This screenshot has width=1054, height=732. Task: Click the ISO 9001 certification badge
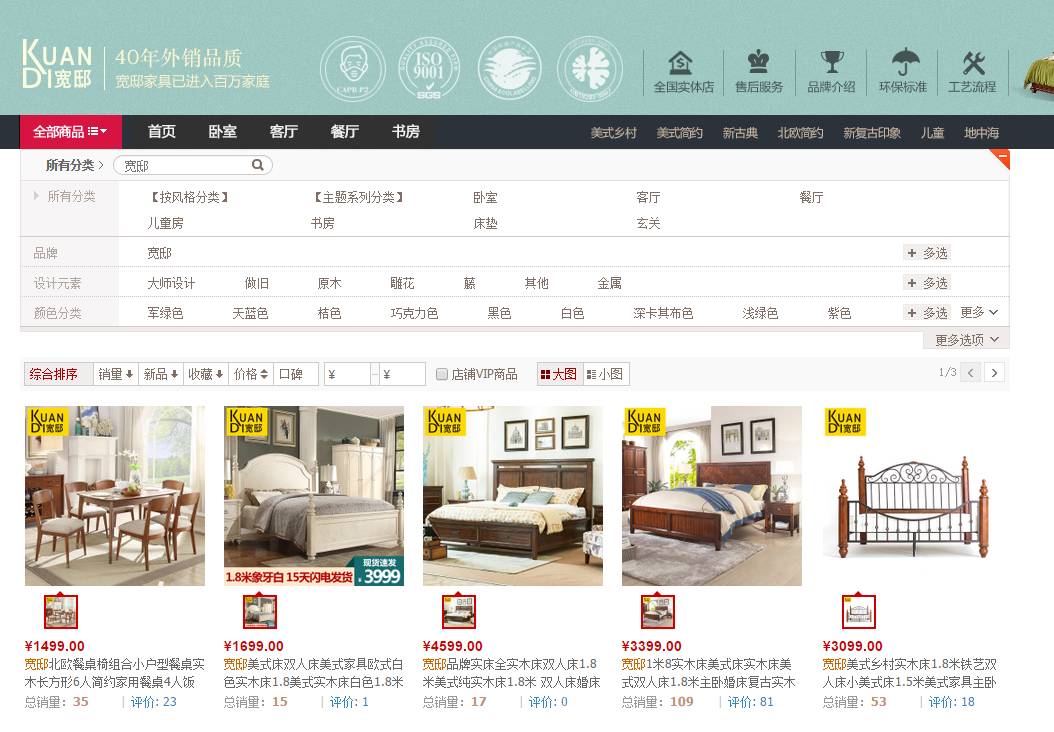429,69
